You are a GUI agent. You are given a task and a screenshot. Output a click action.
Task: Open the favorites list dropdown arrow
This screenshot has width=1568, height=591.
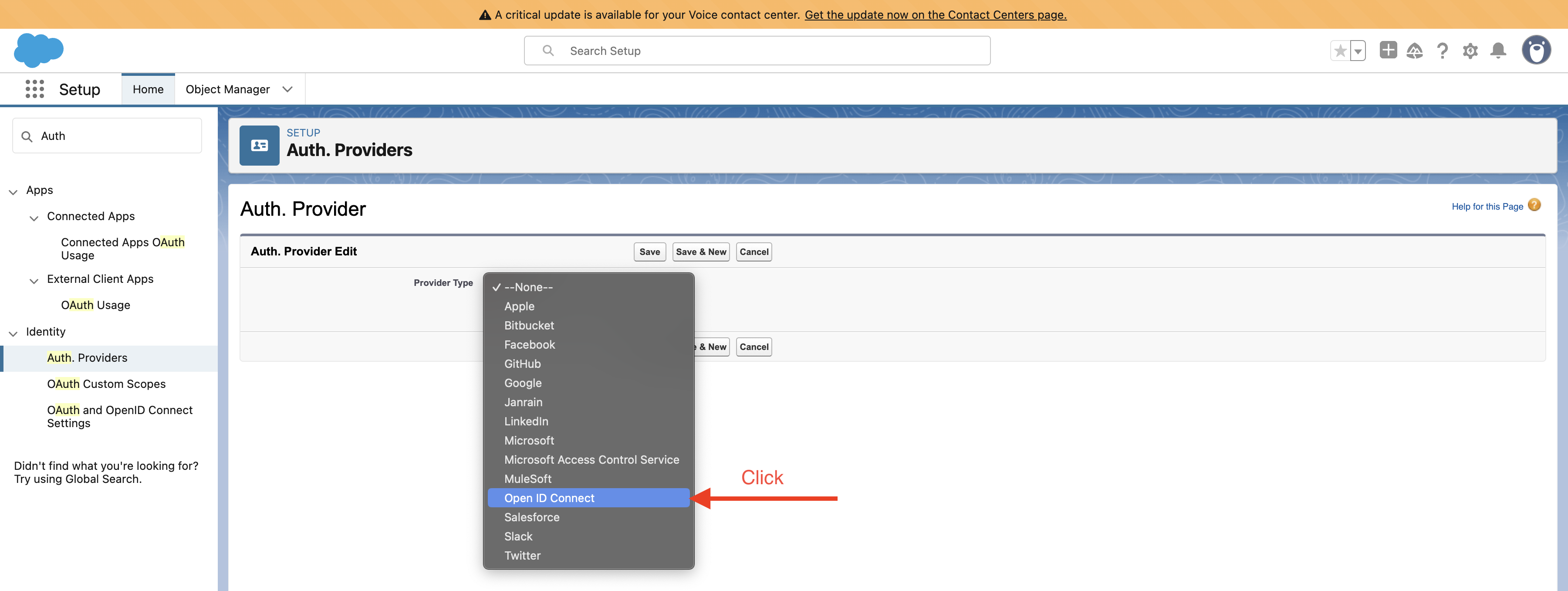click(x=1357, y=51)
